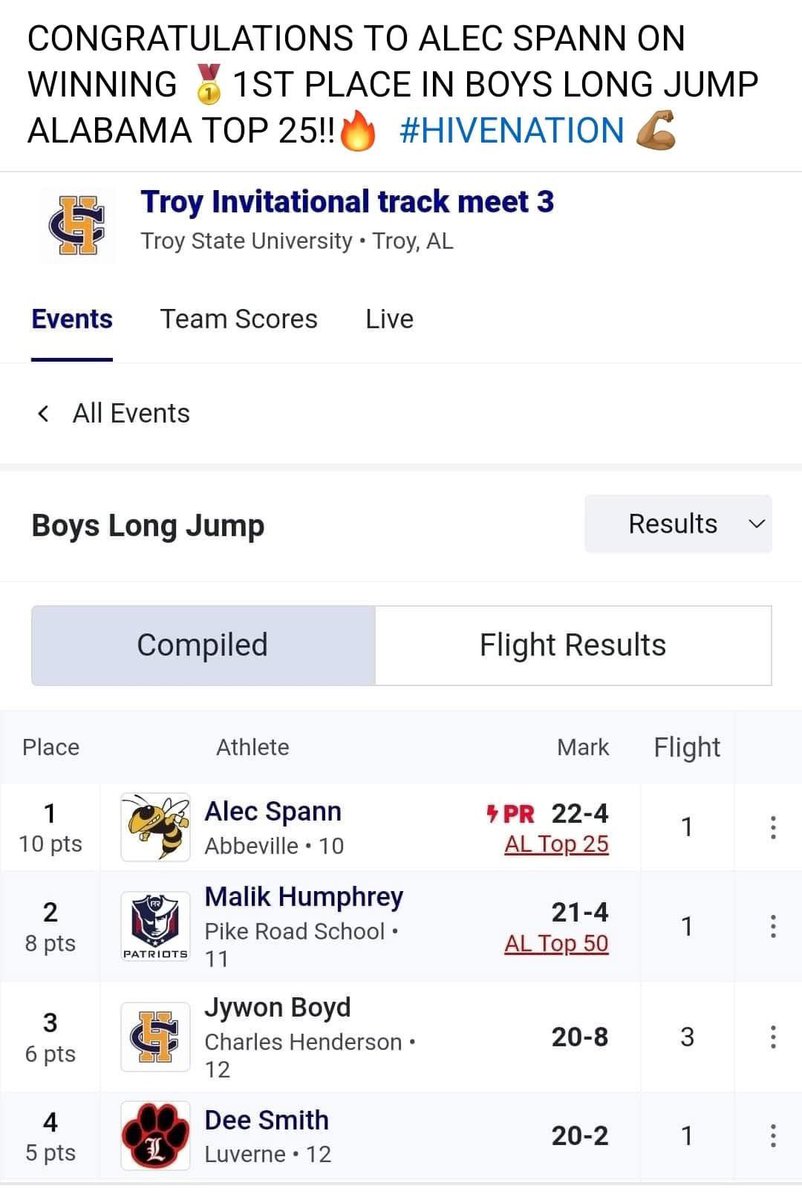Follow the AL Top 25 link
Viewport: 802px width, 1200px height.
tap(557, 844)
